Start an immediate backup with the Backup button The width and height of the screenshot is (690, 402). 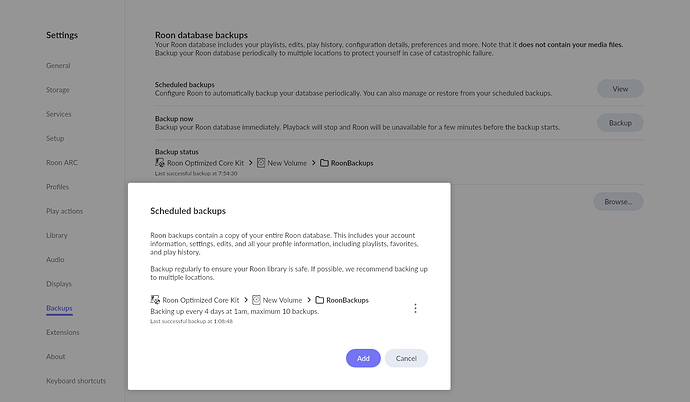coord(620,122)
